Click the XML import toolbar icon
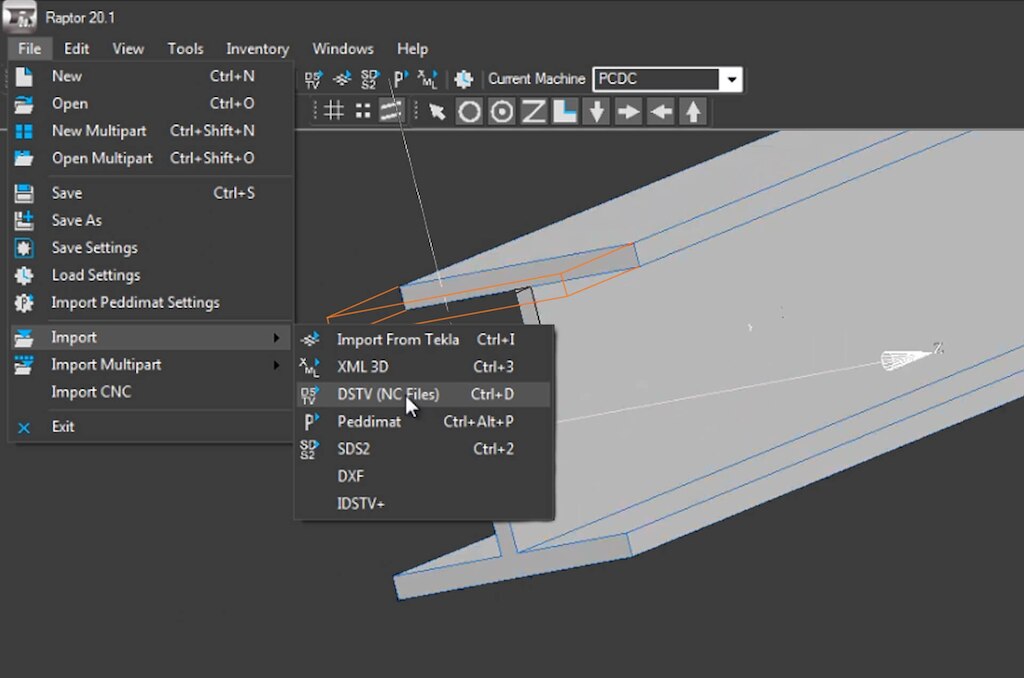The image size is (1024, 678). [428, 79]
